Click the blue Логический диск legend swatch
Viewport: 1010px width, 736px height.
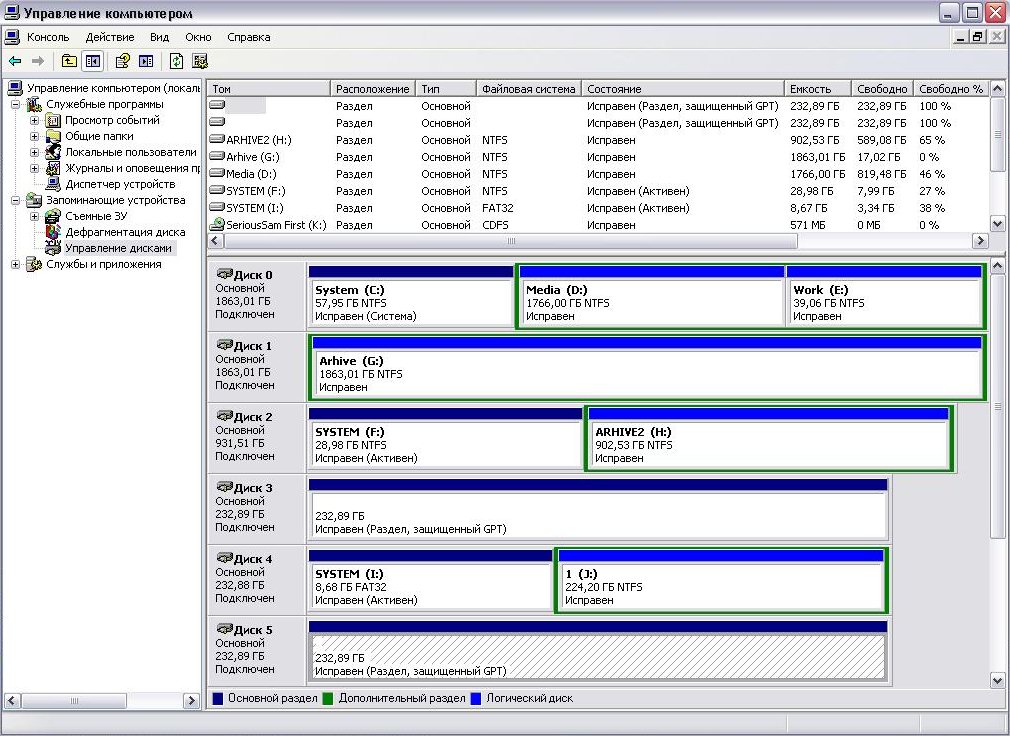pos(476,698)
